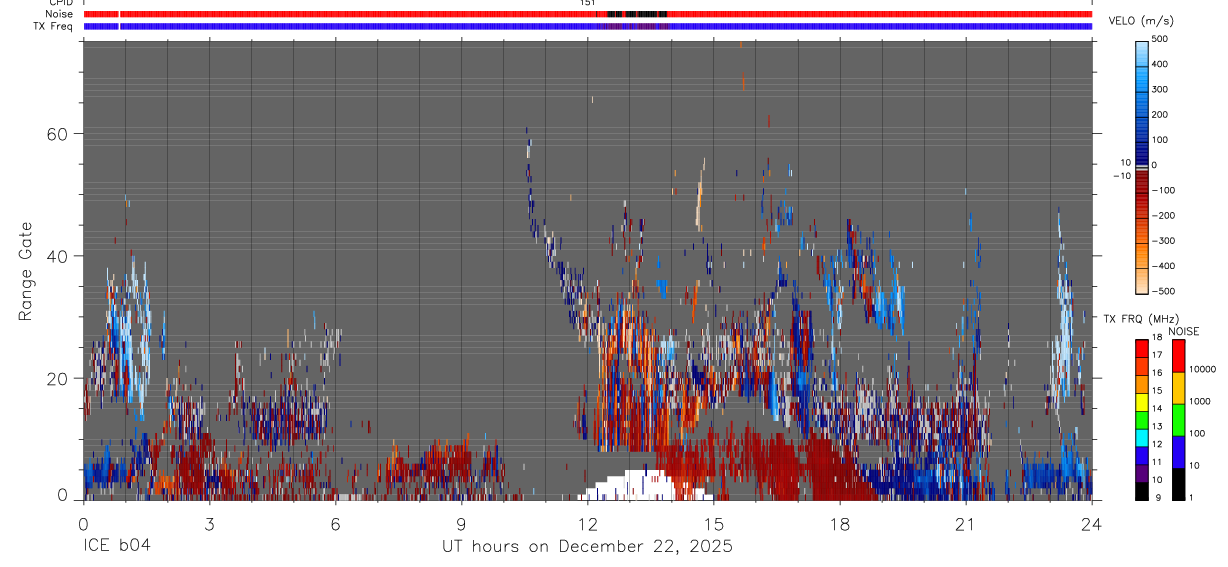Pick the purple TX FRQ legend swatch
The height and width of the screenshot is (567, 1228).
(1142, 472)
